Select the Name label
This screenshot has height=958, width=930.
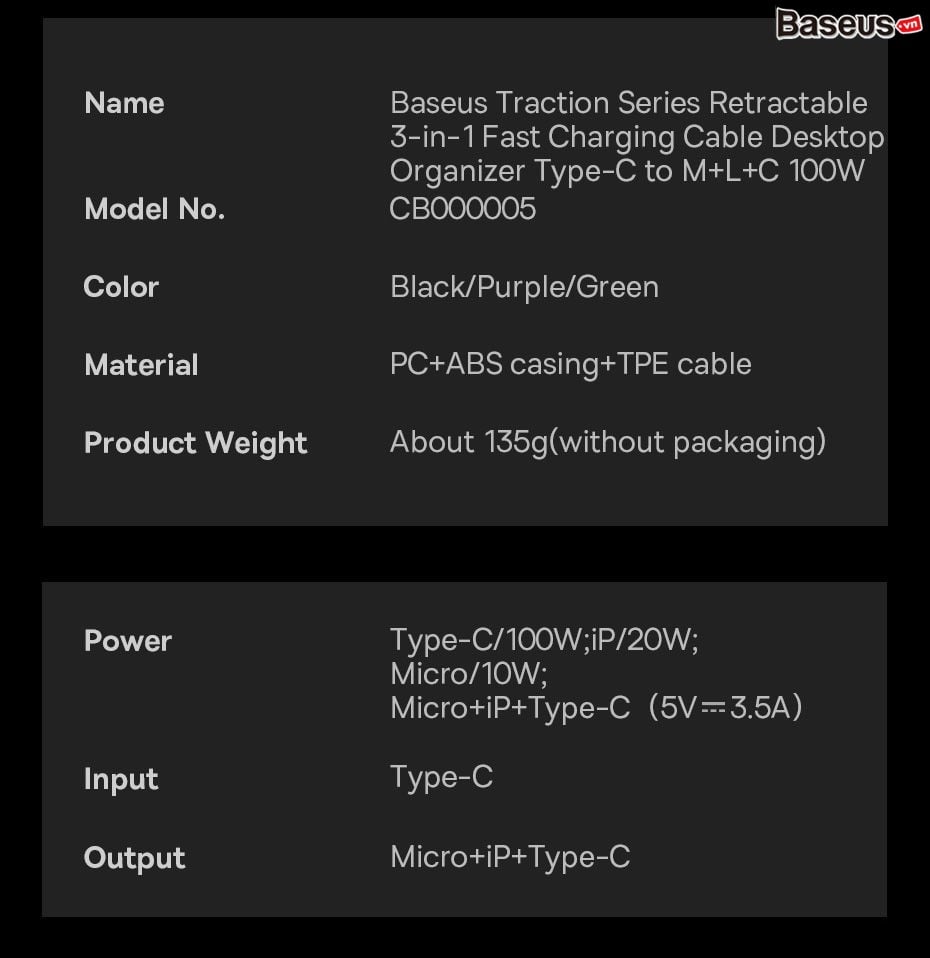point(124,103)
